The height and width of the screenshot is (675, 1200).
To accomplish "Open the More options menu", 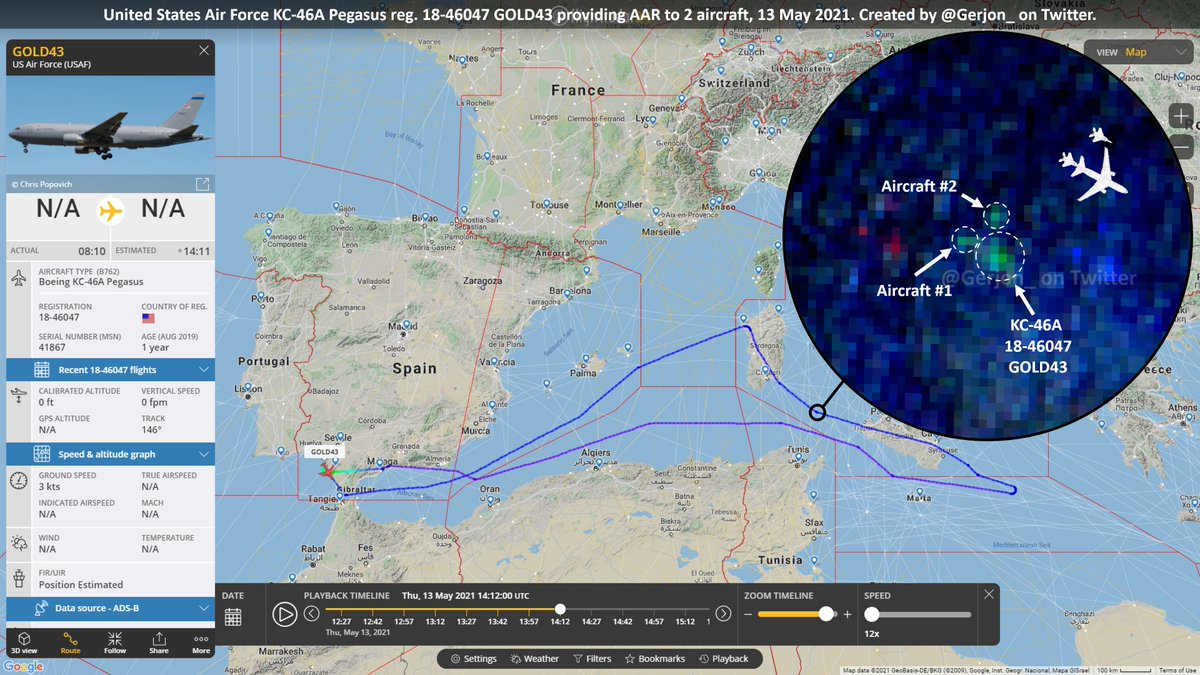I will (201, 643).
